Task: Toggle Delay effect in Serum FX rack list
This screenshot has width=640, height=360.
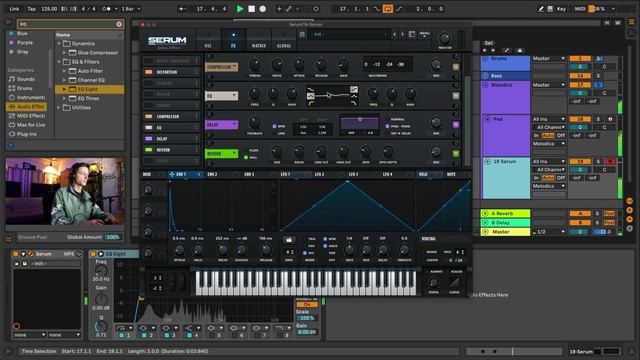Action: coord(149,139)
